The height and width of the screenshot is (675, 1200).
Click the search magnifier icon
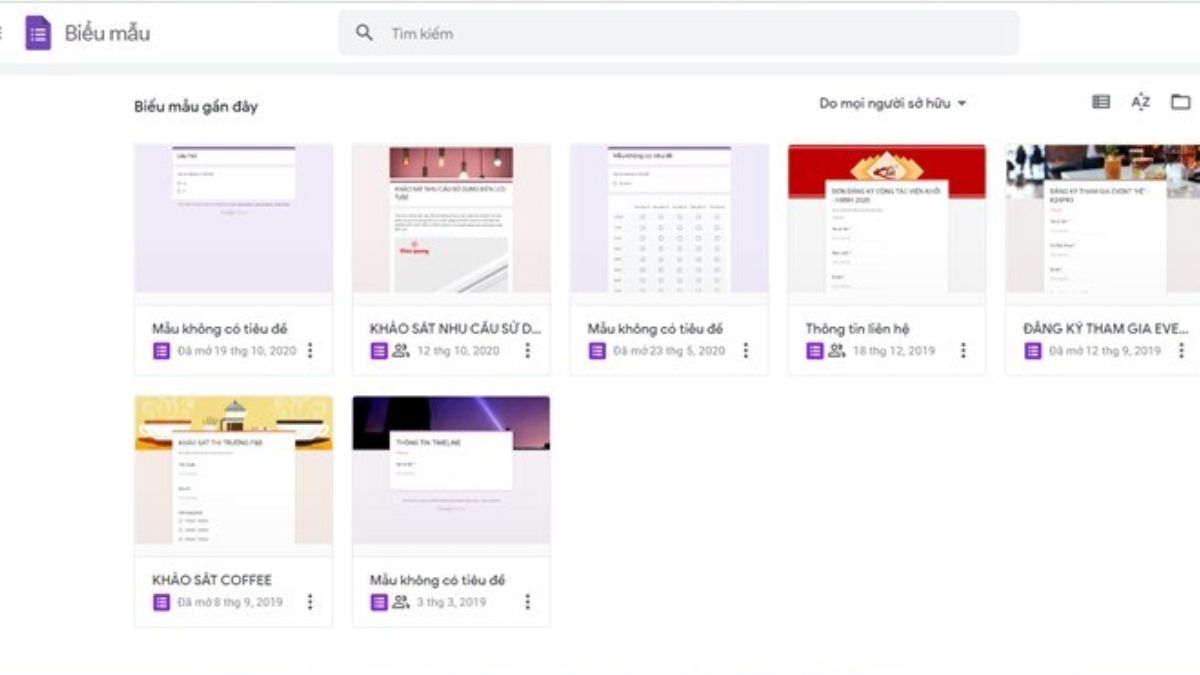(364, 33)
